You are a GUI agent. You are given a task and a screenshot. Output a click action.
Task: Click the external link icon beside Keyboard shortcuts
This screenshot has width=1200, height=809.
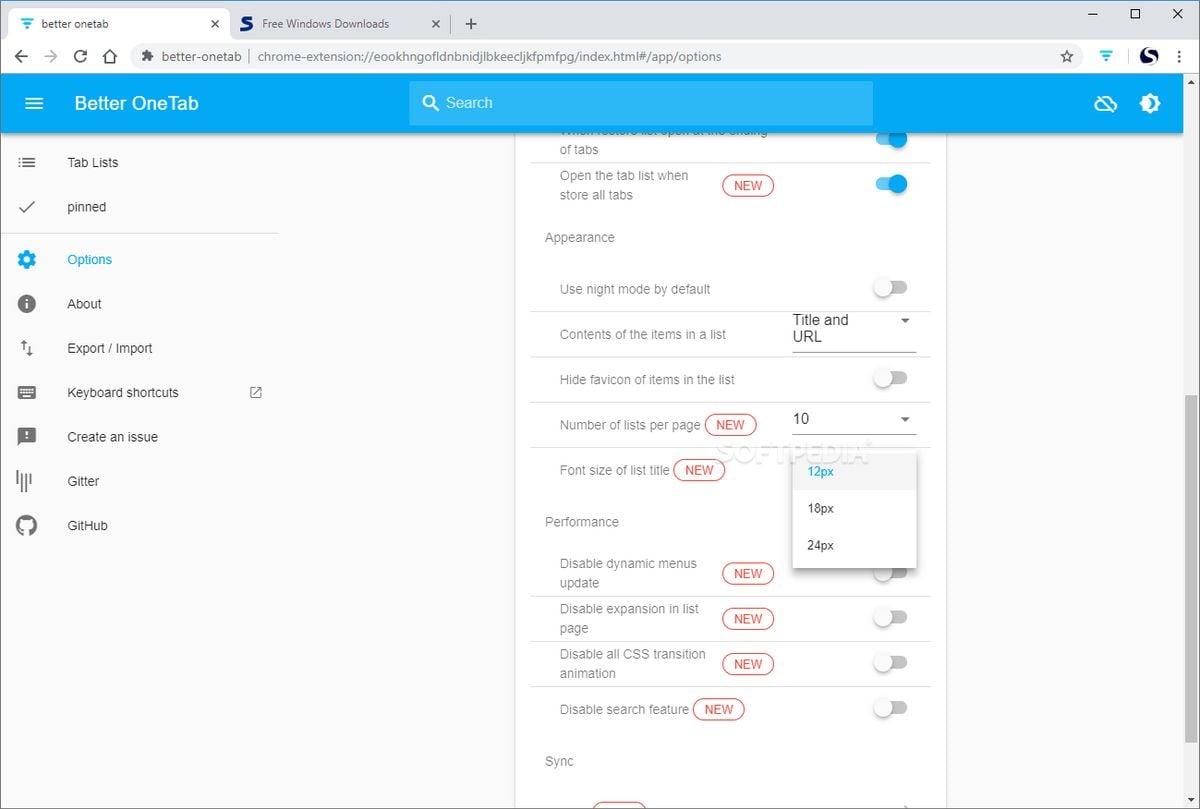pyautogui.click(x=255, y=393)
